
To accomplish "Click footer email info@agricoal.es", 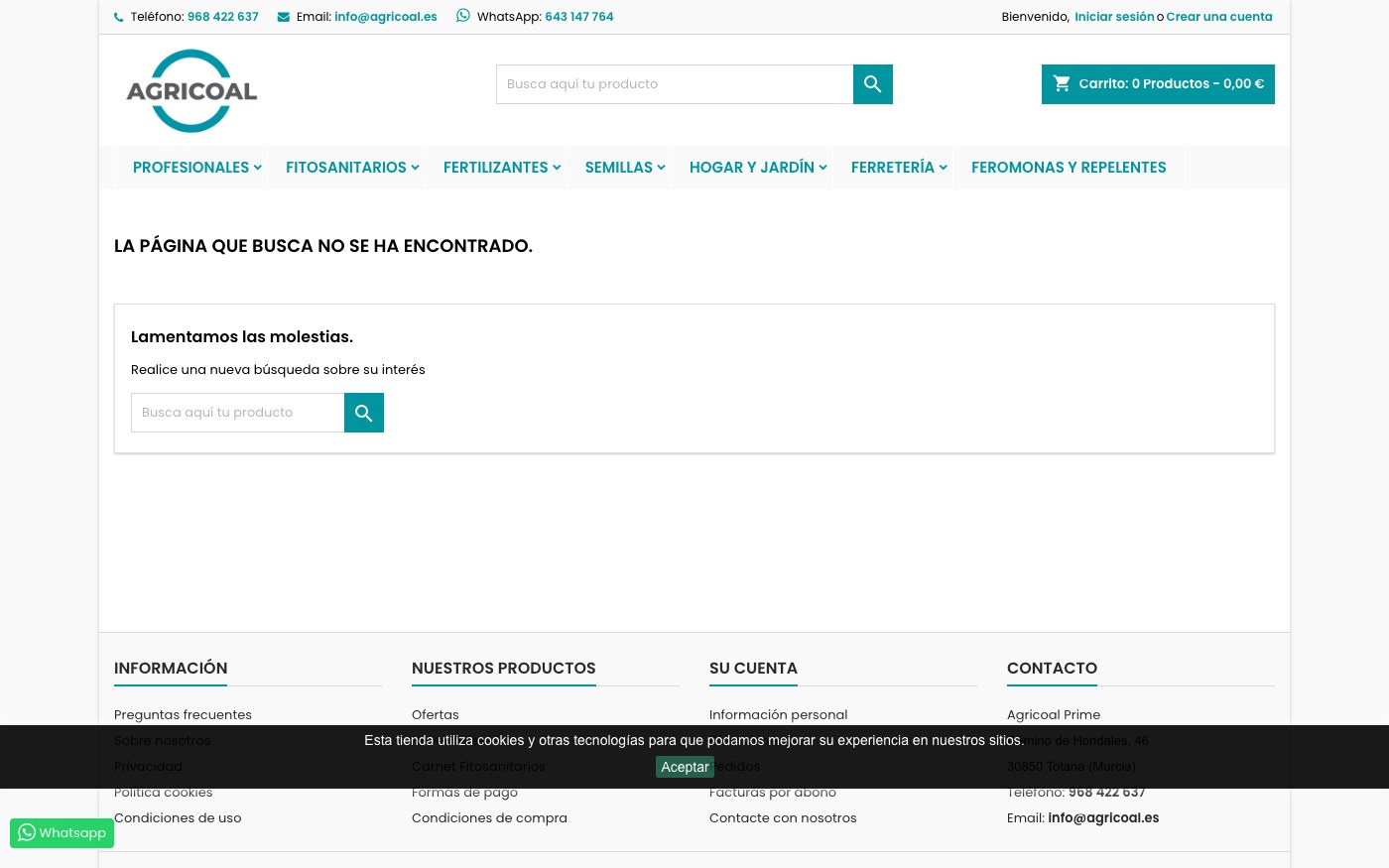I will click(1103, 818).
